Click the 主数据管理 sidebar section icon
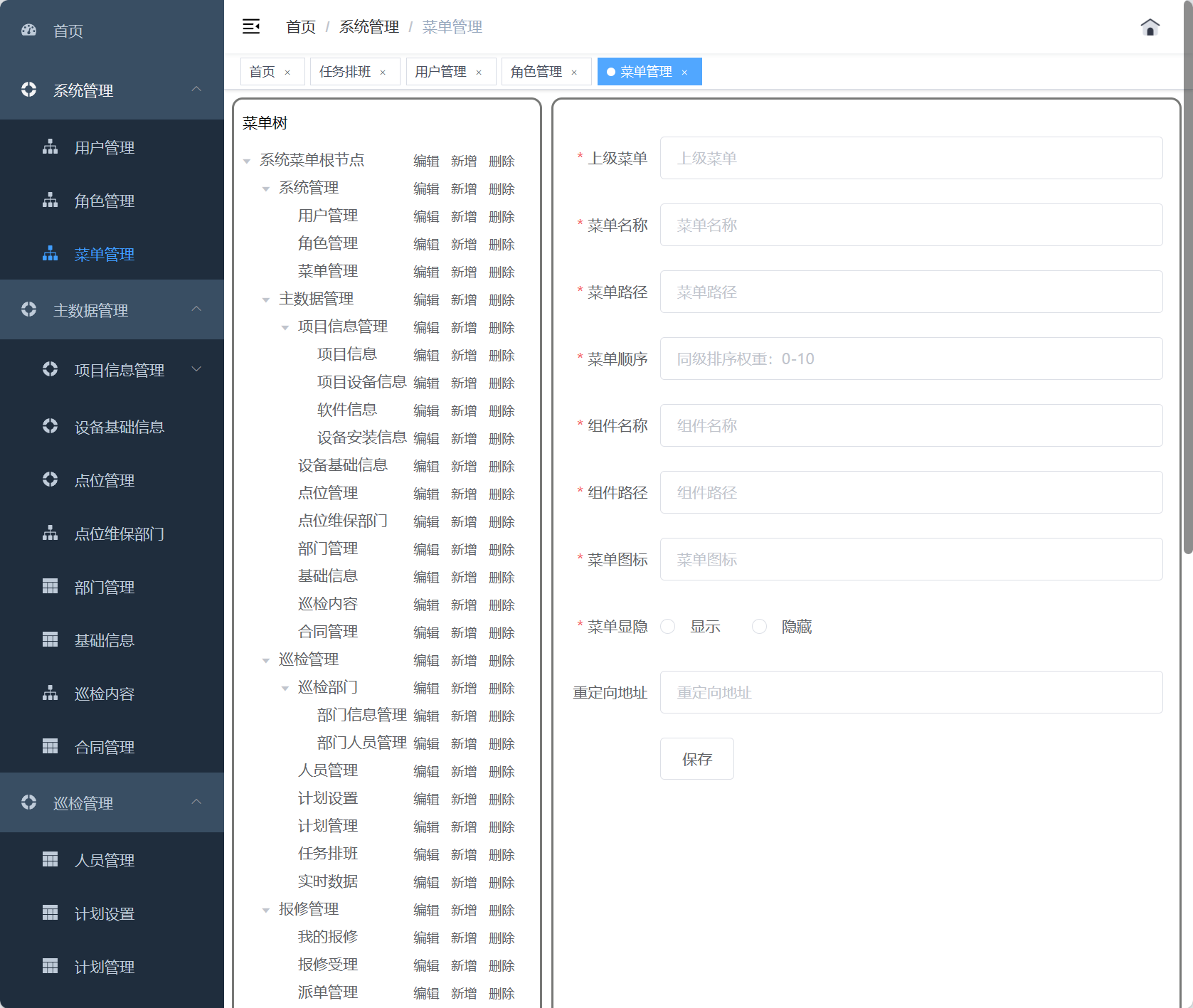This screenshot has height=1008, width=1193. pyautogui.click(x=29, y=309)
